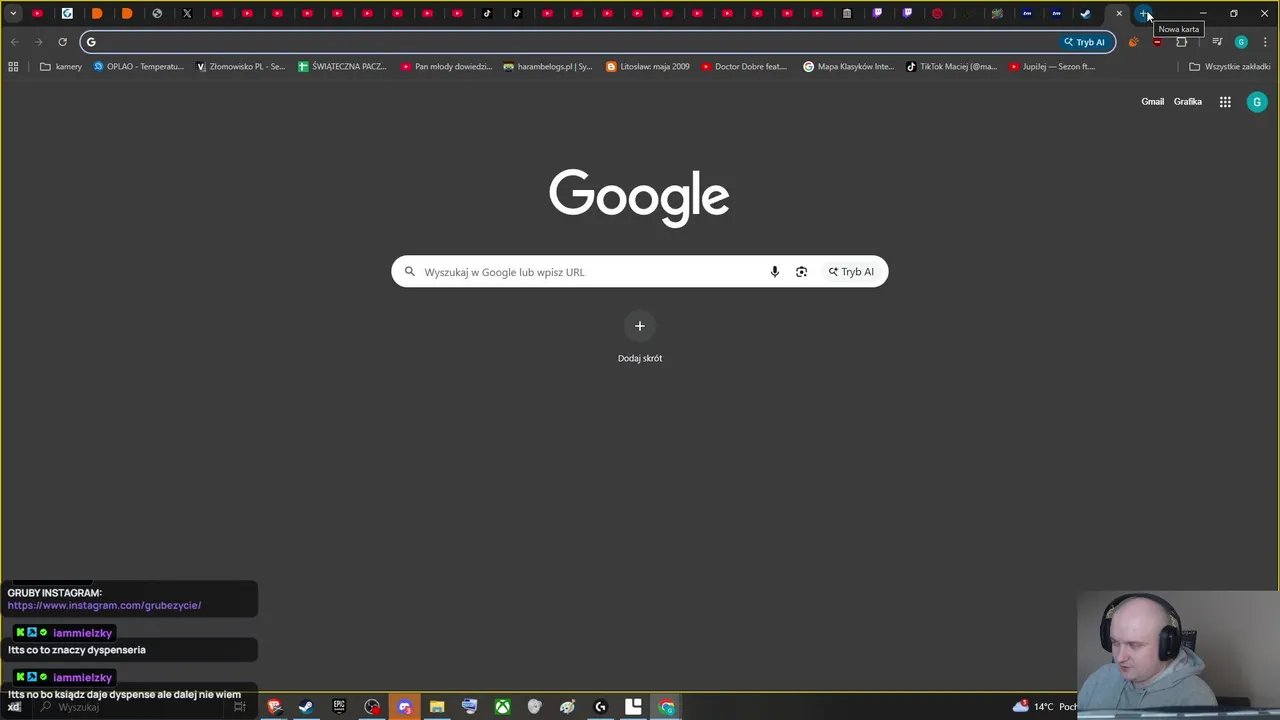Screen dimensions: 1280x720
Task: Open Logitech G HUB from taskbar
Action: tap(600, 707)
